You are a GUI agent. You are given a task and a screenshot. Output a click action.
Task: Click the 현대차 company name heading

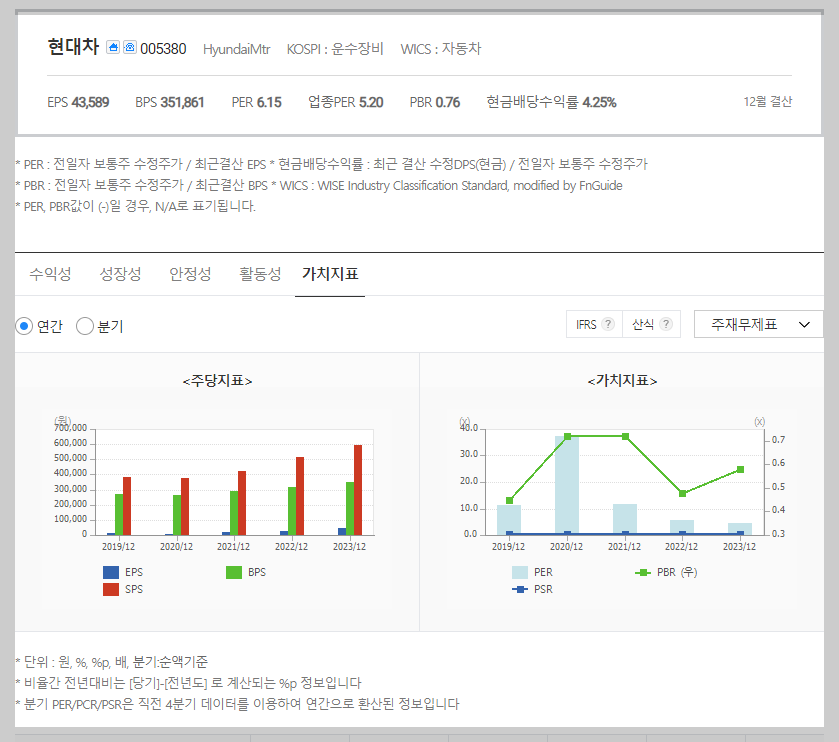(x=73, y=47)
